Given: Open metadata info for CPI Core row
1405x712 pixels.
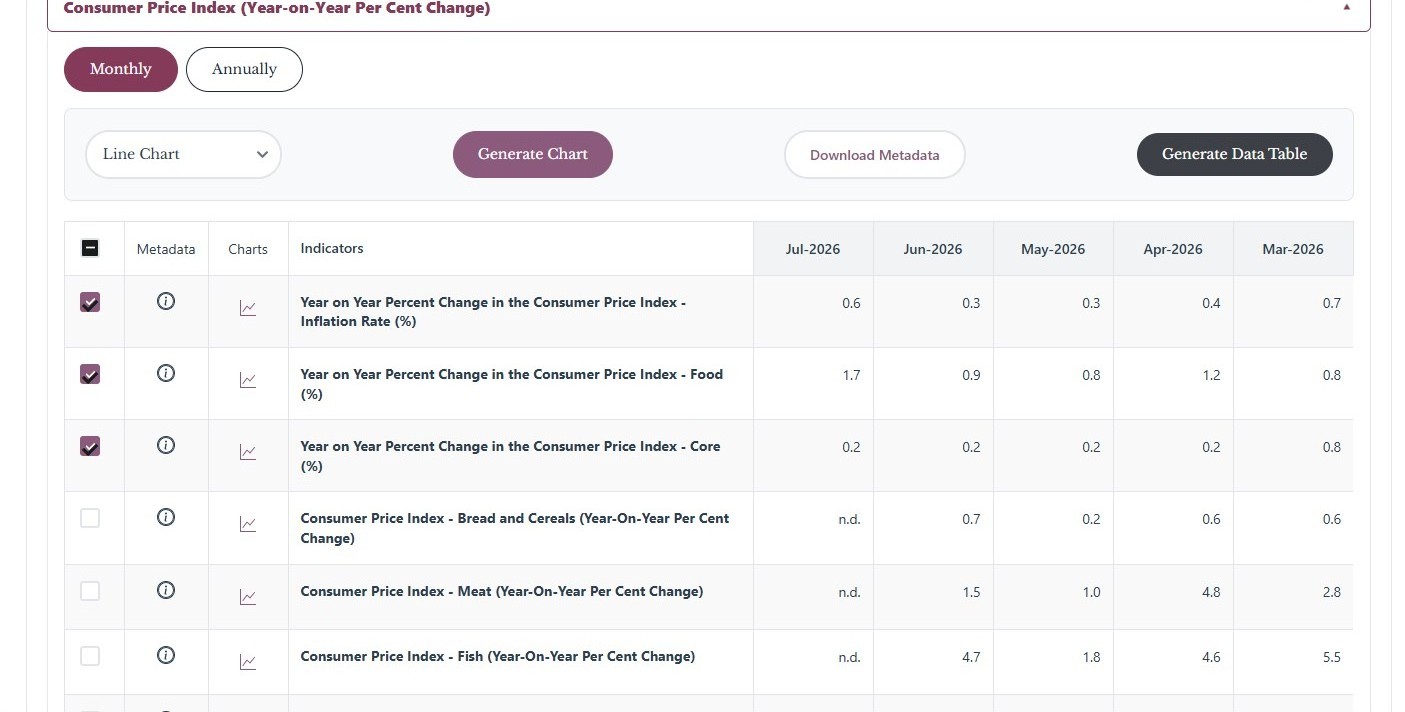Looking at the screenshot, I should 166,445.
